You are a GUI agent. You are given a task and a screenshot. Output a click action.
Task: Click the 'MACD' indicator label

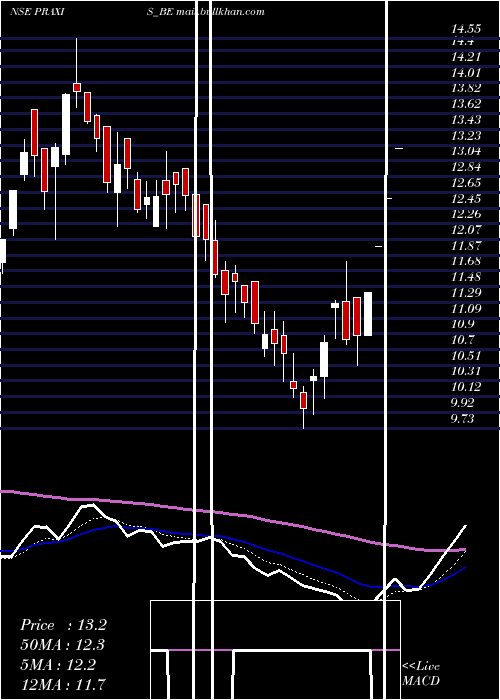point(421,681)
